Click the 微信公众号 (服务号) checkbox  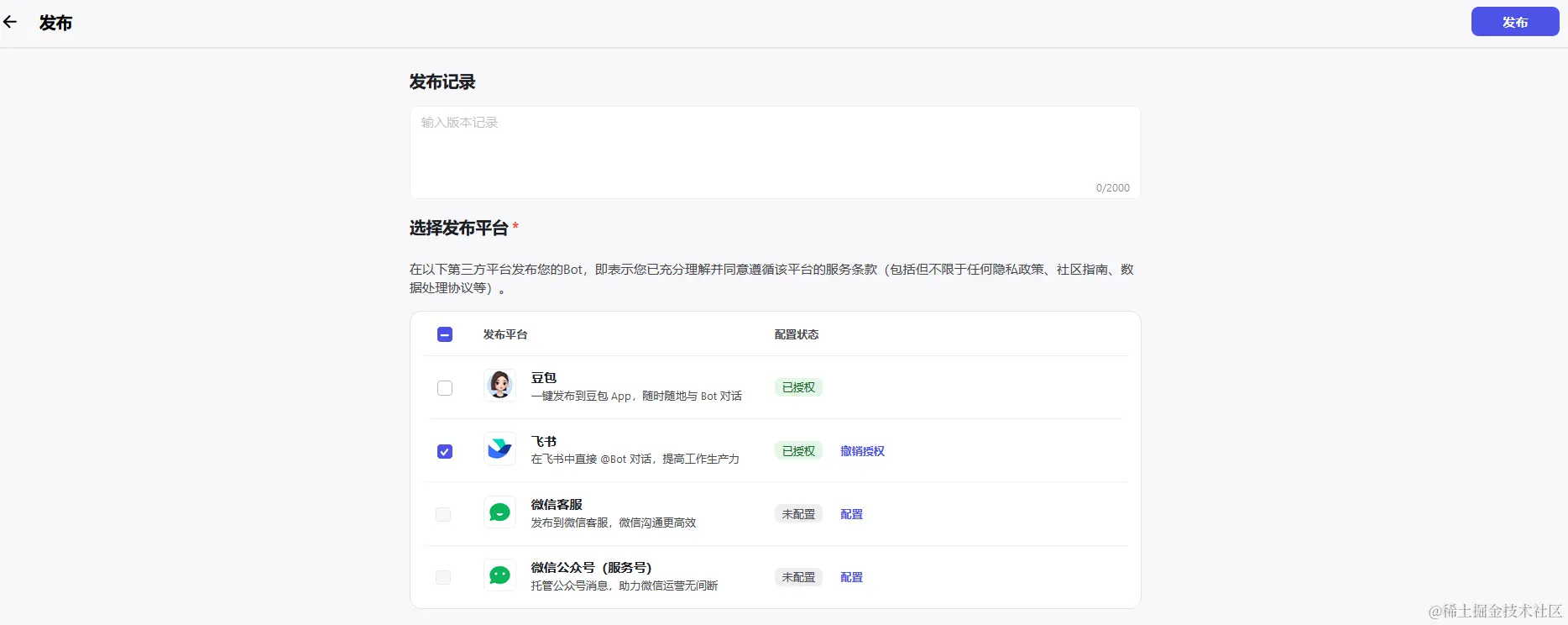click(443, 577)
